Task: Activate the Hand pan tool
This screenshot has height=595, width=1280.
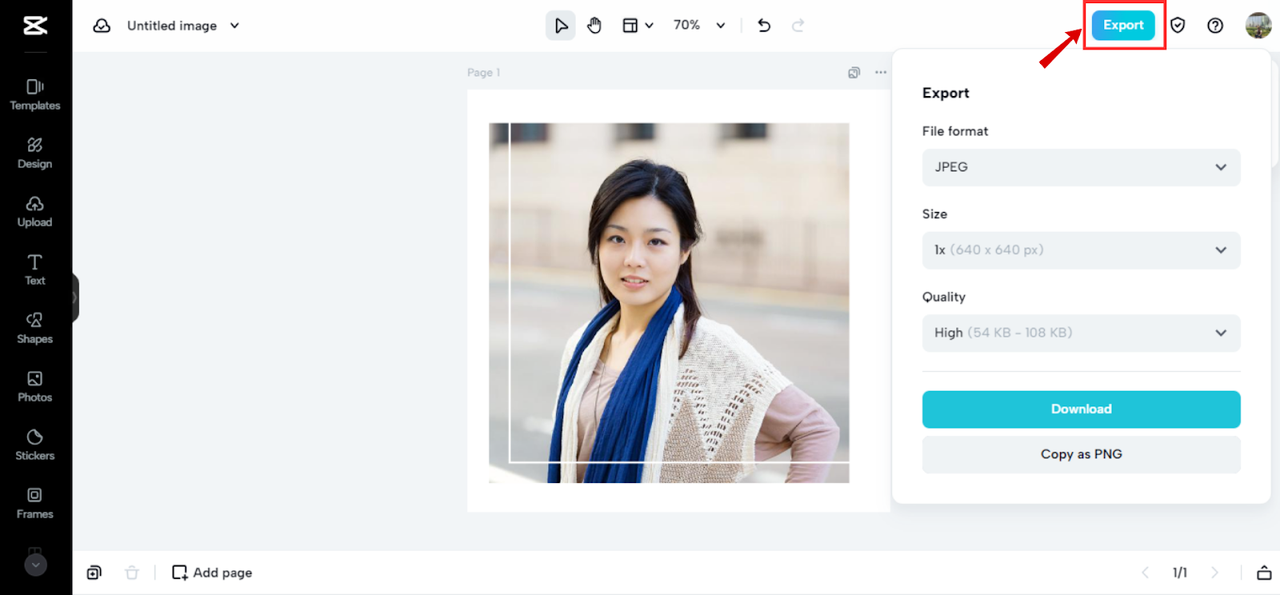Action: [595, 26]
